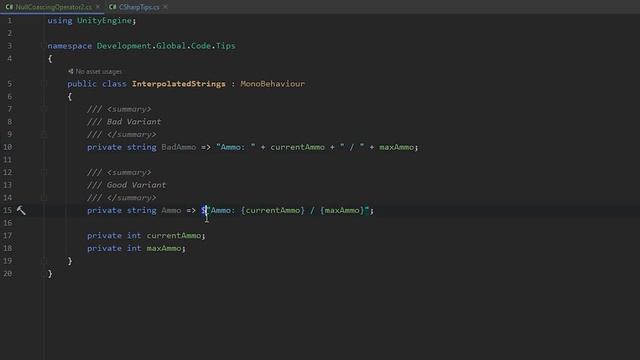
Task: Open the No asset usages code lens
Action: (x=98, y=71)
